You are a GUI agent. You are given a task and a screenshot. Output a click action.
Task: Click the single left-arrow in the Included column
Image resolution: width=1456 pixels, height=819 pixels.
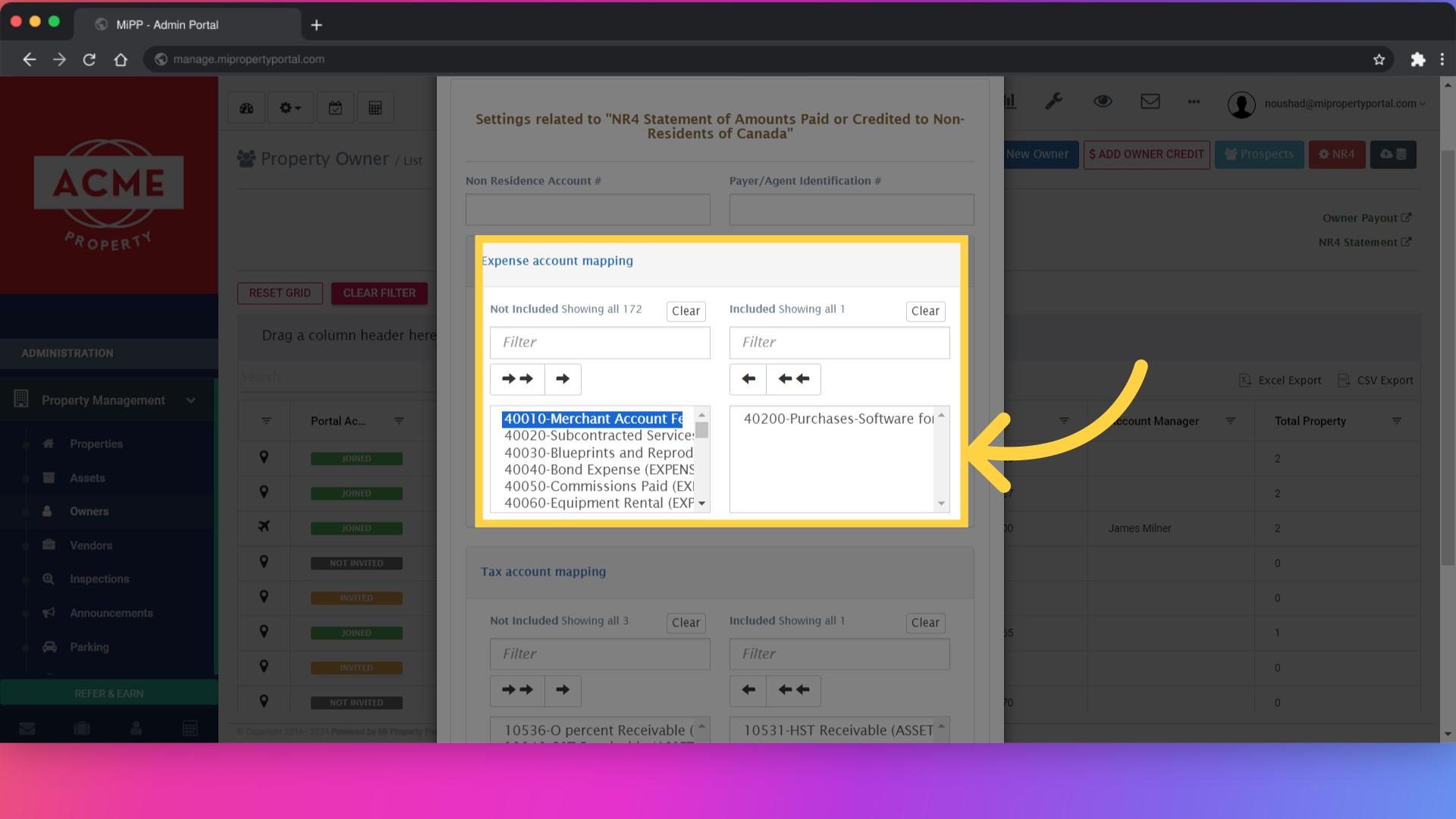pos(748,379)
